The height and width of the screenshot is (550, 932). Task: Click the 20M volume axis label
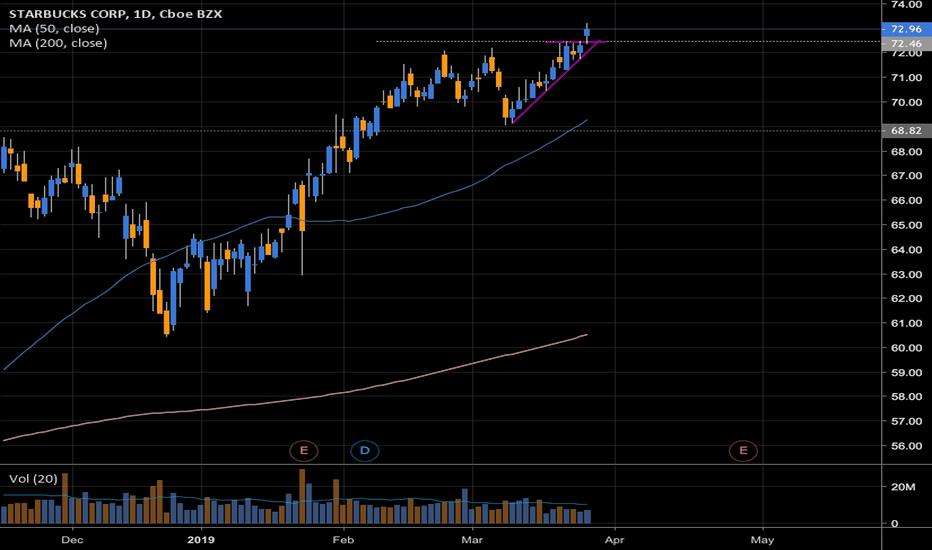click(x=903, y=486)
